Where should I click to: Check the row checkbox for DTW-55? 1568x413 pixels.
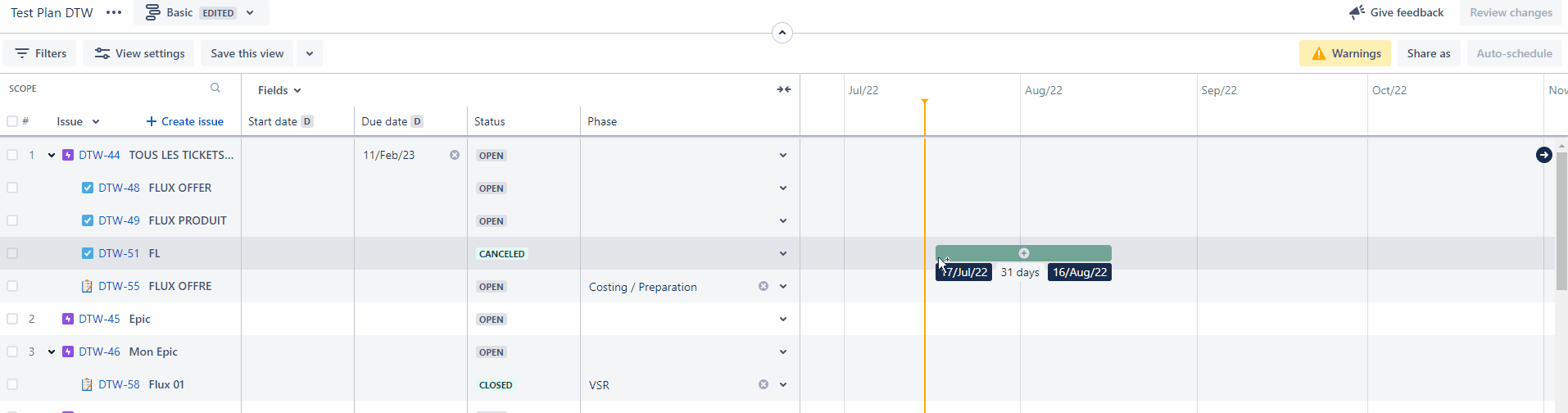pos(12,286)
